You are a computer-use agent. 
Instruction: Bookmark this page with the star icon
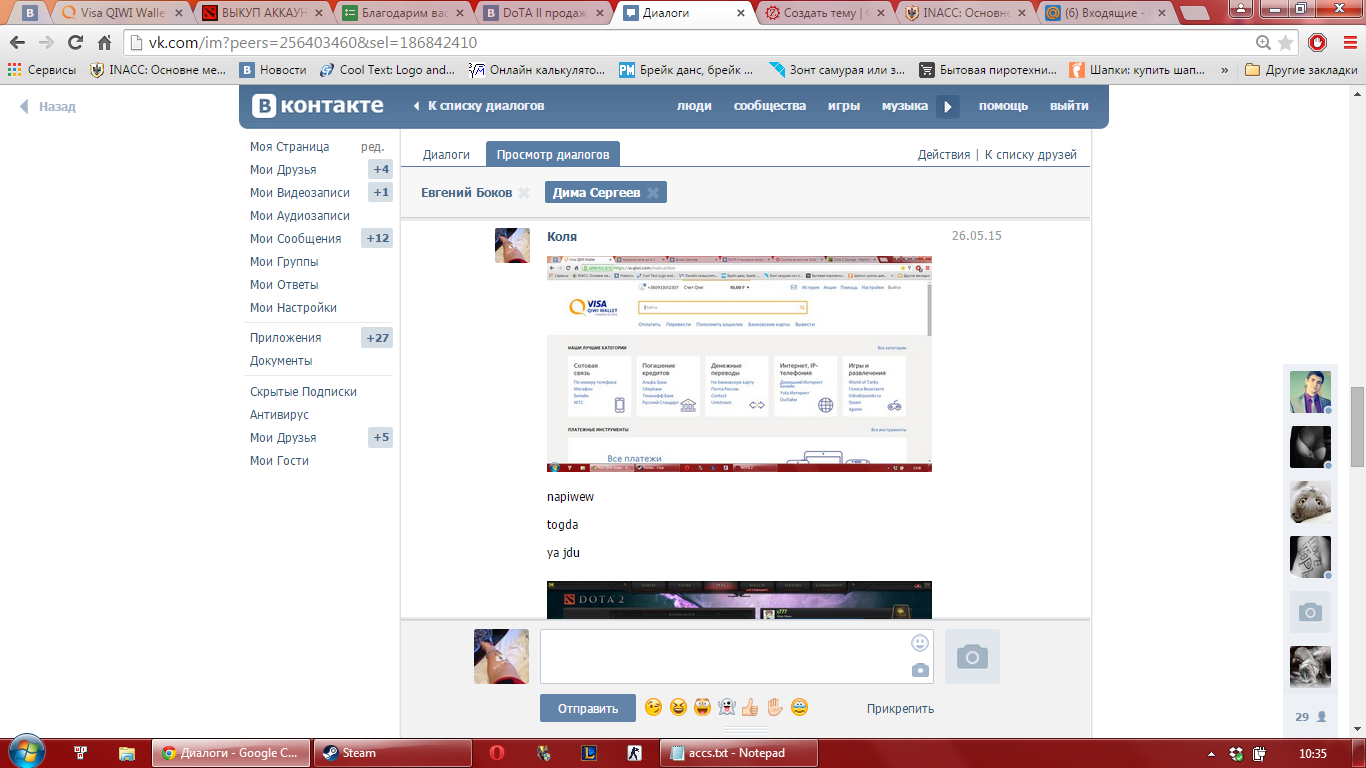click(1286, 43)
